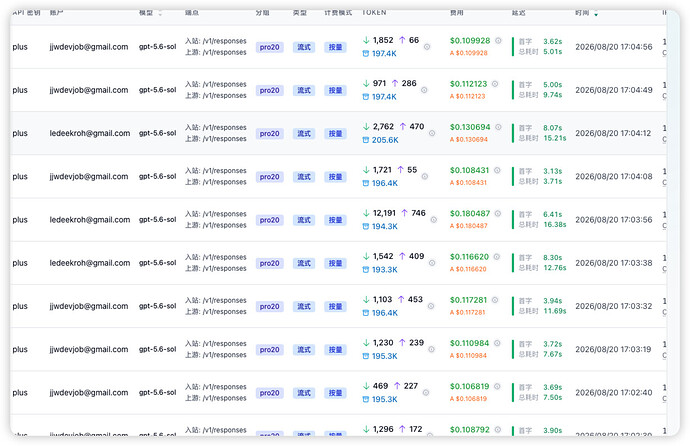Viewport: 690px width, 446px height.
Task: Click the orange A $0.130694 amount
Action: coord(469,139)
